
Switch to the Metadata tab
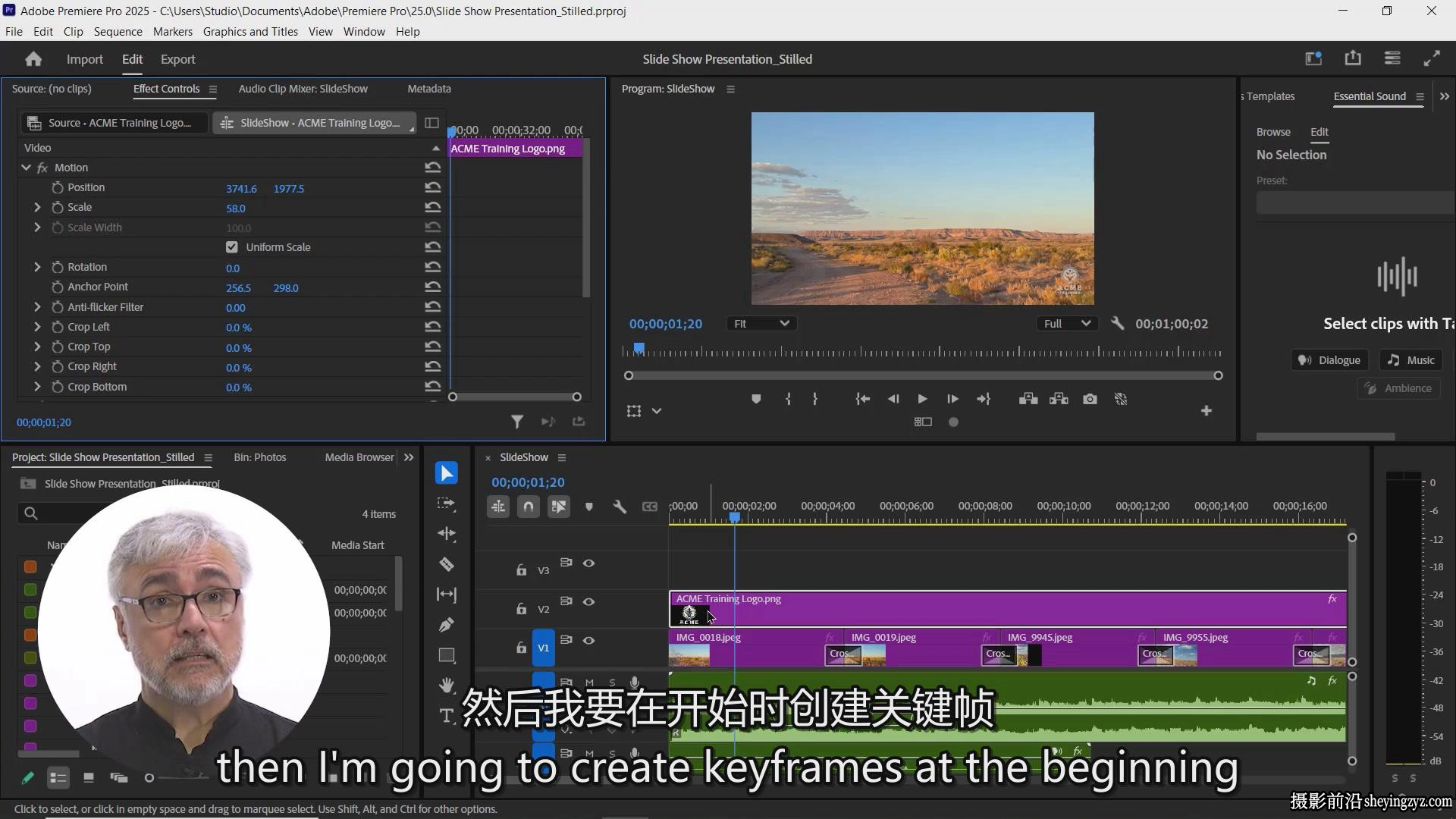click(429, 89)
